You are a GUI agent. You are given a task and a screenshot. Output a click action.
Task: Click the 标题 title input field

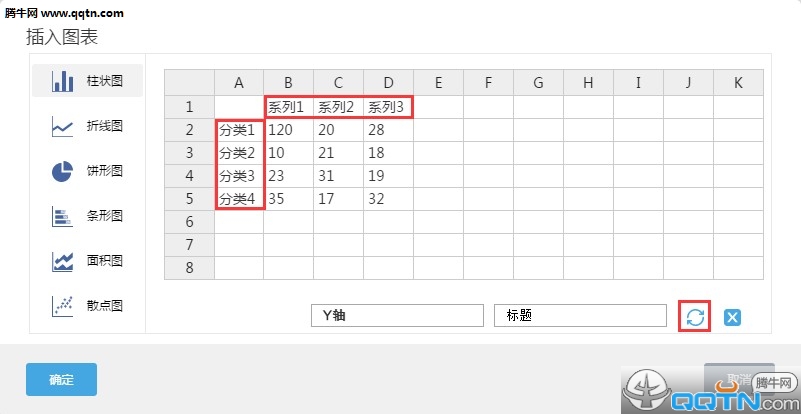click(580, 315)
